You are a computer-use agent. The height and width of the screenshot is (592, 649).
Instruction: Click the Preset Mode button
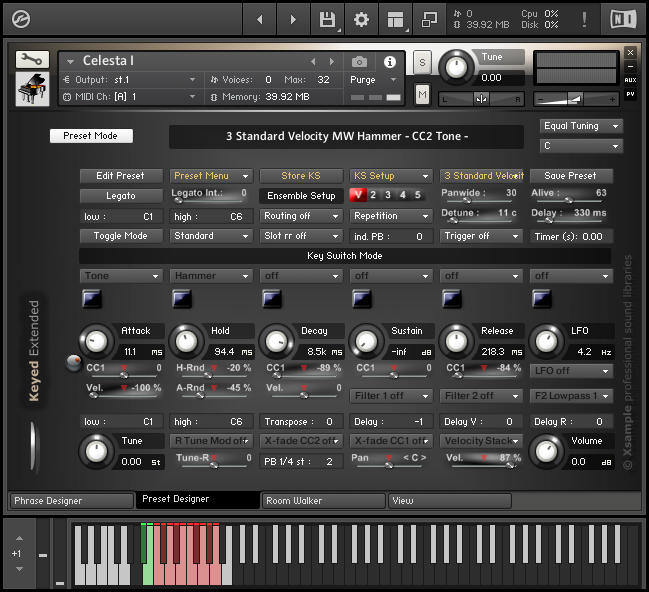pyautogui.click(x=91, y=136)
